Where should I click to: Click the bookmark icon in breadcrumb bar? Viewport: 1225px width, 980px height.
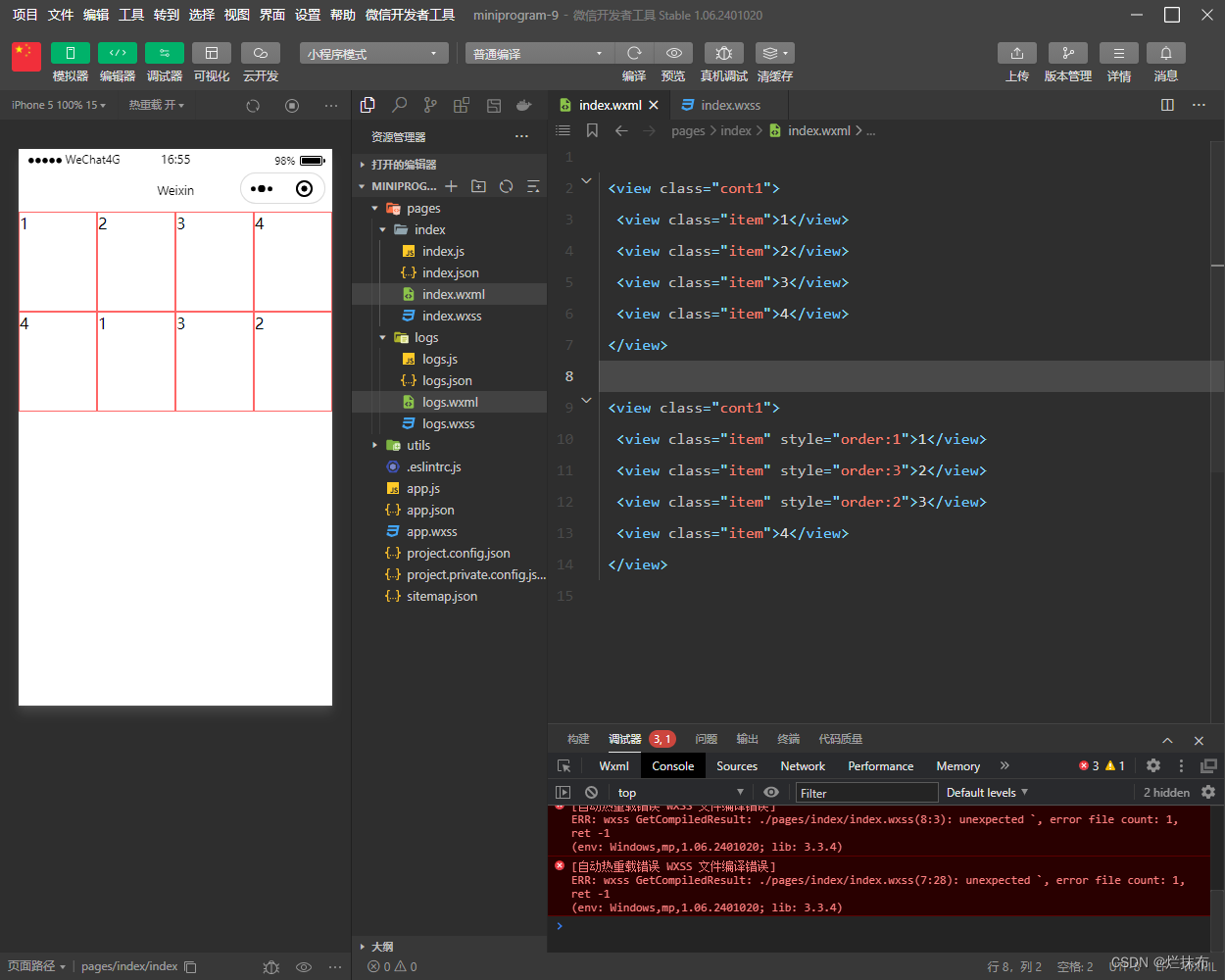(592, 130)
